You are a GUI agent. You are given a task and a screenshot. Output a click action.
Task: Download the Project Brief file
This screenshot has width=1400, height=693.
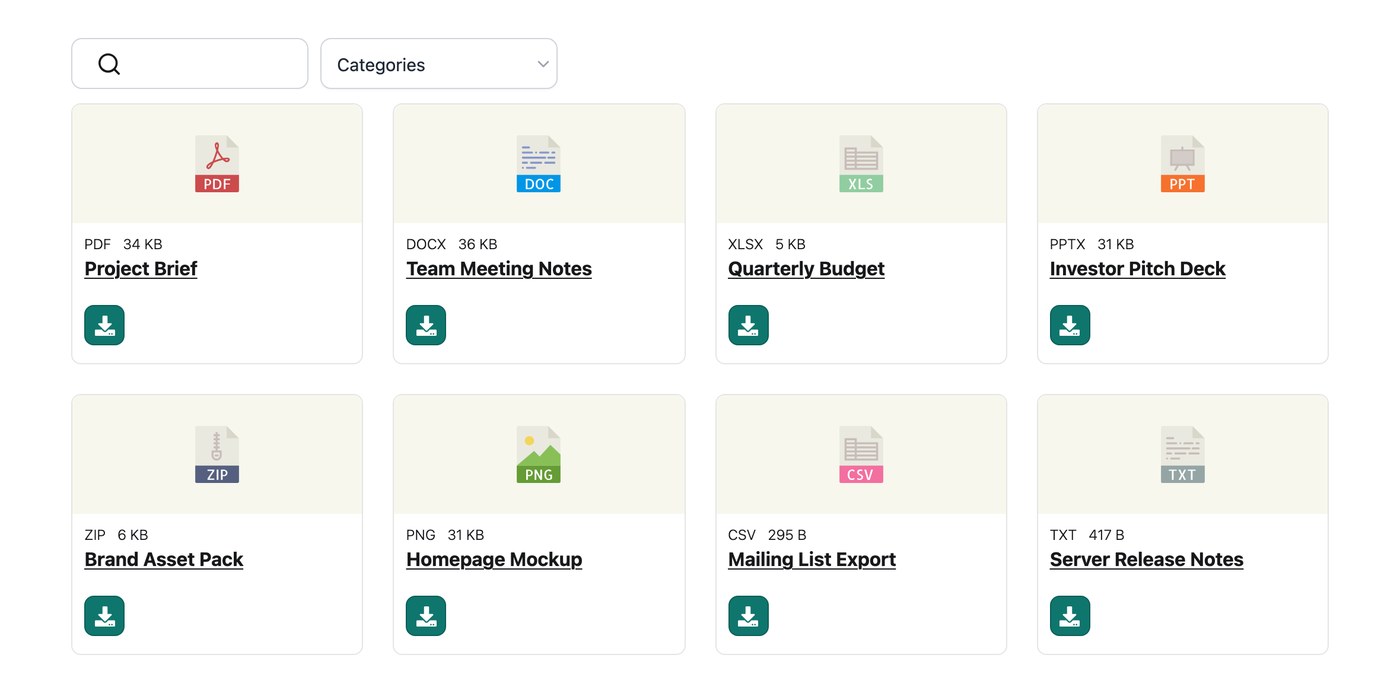pyautogui.click(x=104, y=325)
